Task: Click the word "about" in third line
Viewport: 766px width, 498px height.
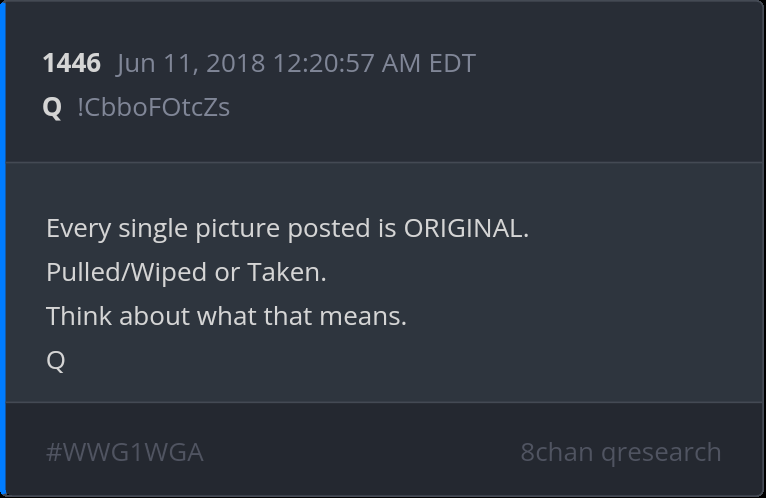Action: pos(155,317)
